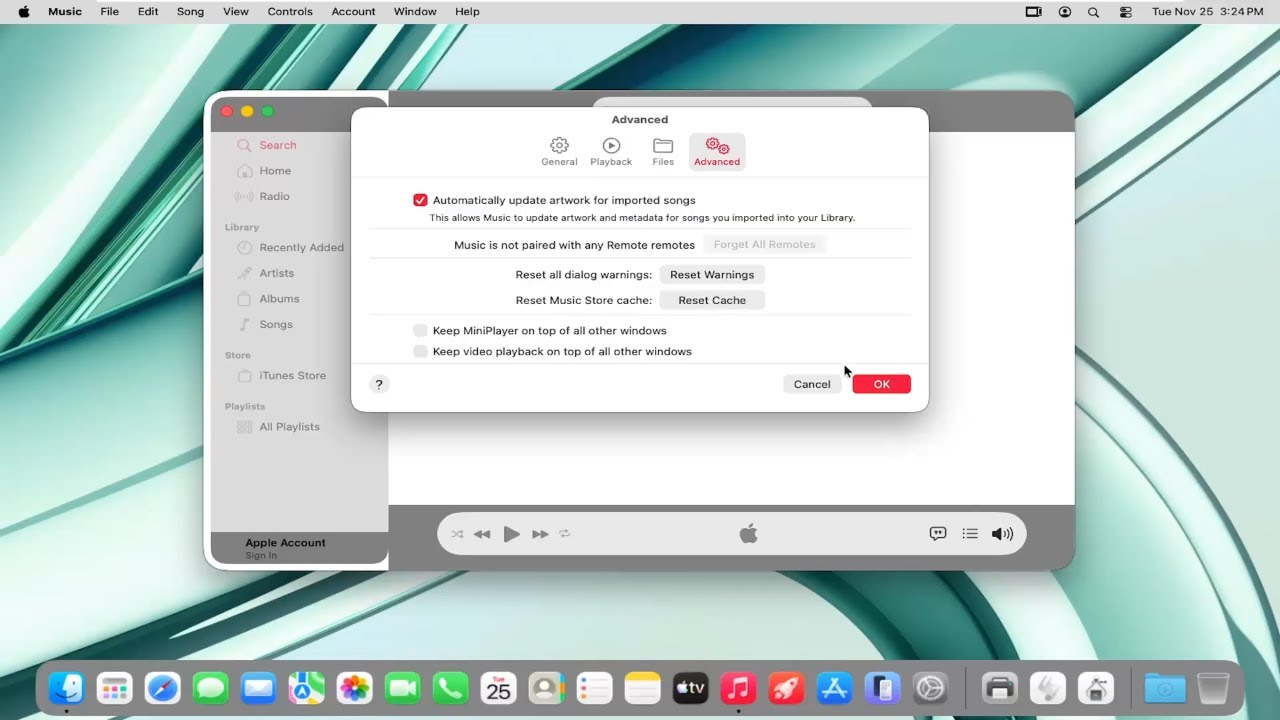Click Apple Account Sign In at sidebar bottom
1280x720 pixels.
285,548
